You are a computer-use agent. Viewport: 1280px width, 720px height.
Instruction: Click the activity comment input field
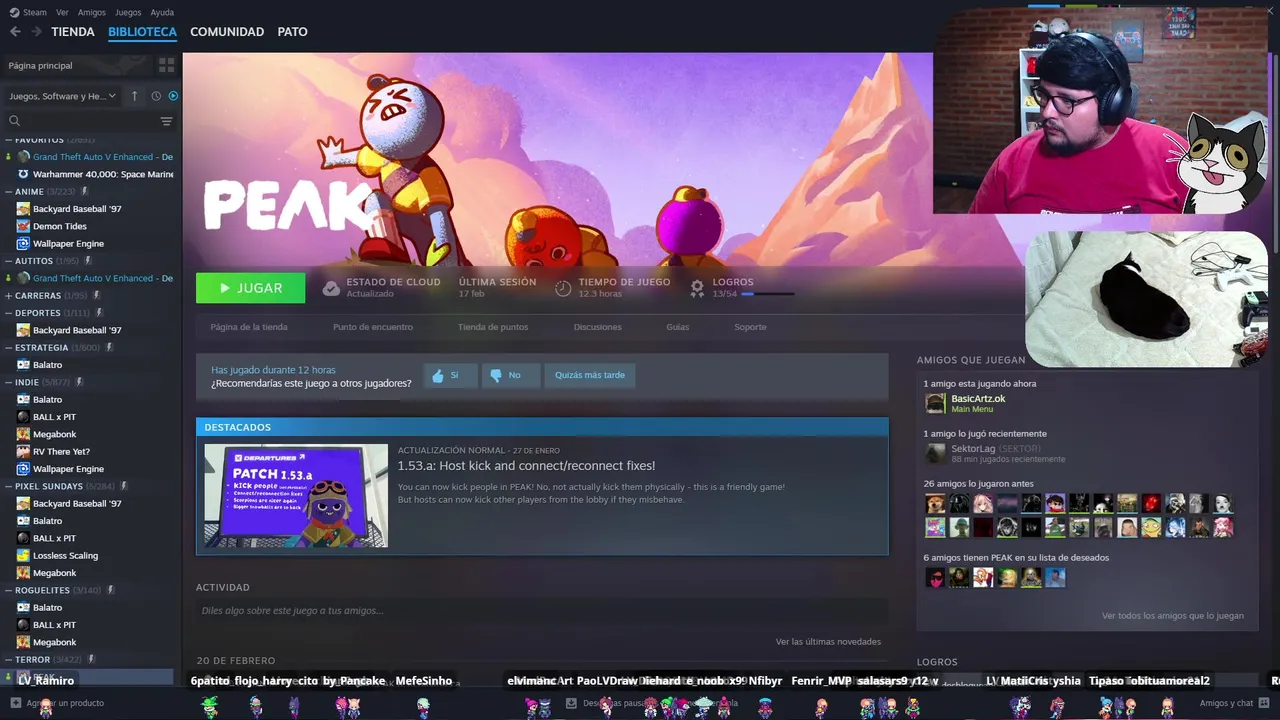click(x=542, y=610)
